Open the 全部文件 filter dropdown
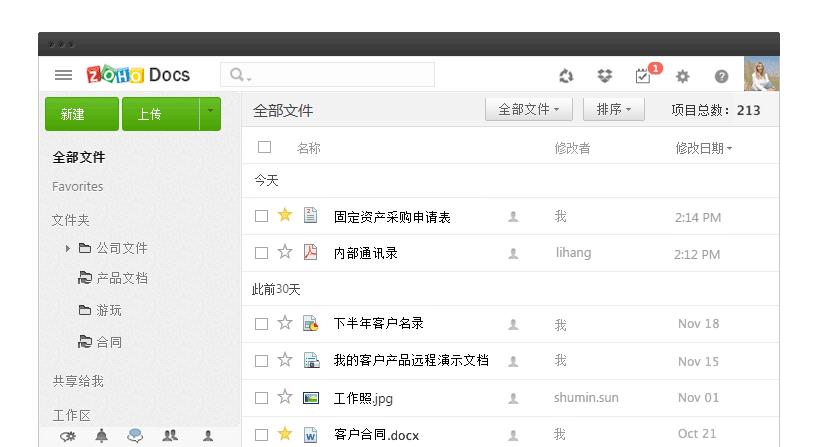 [x=529, y=109]
